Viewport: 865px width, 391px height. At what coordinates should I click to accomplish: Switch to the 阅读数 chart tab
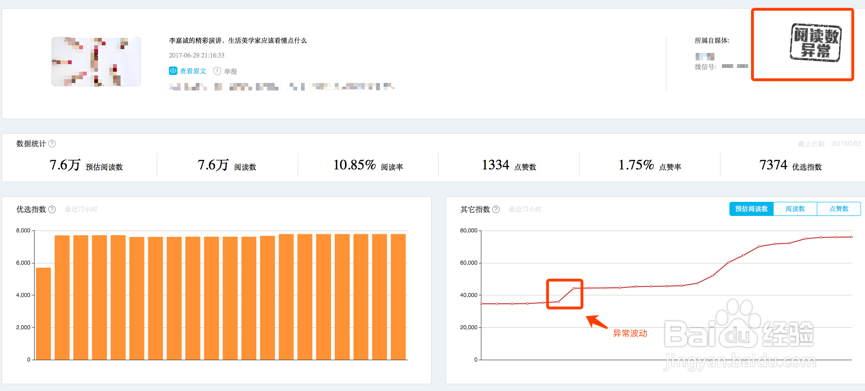click(x=795, y=209)
